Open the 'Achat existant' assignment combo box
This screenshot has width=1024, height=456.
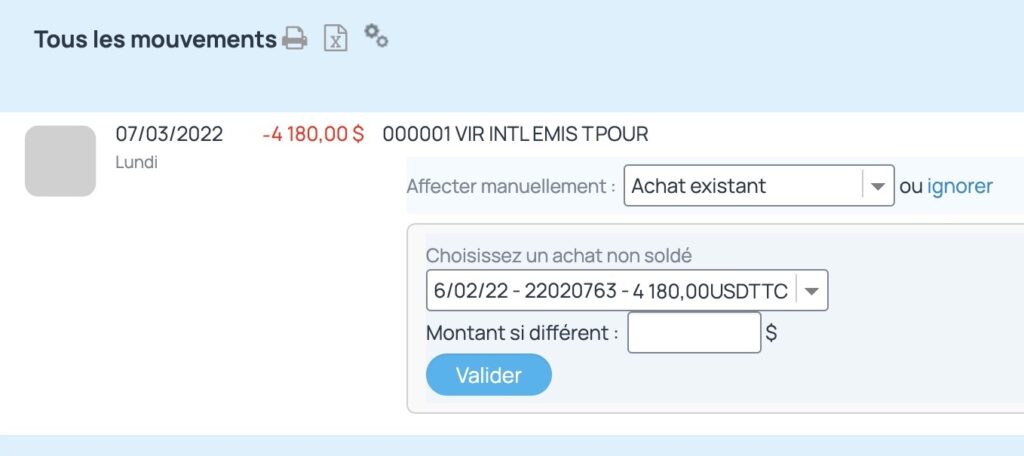[x=759, y=186]
